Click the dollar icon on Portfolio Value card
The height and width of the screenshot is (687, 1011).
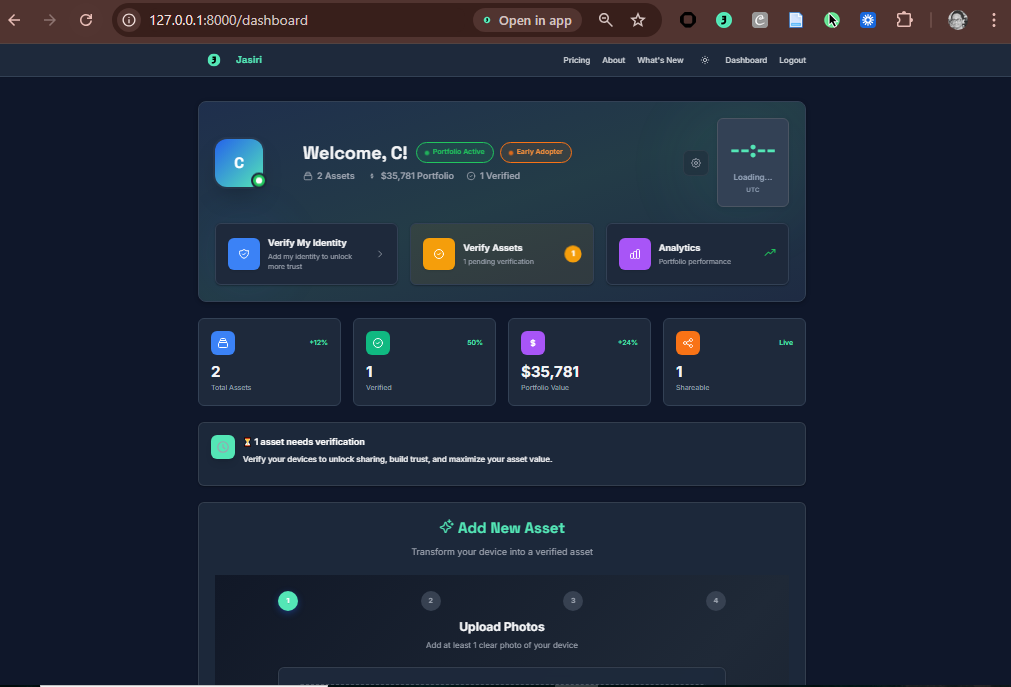tap(532, 342)
